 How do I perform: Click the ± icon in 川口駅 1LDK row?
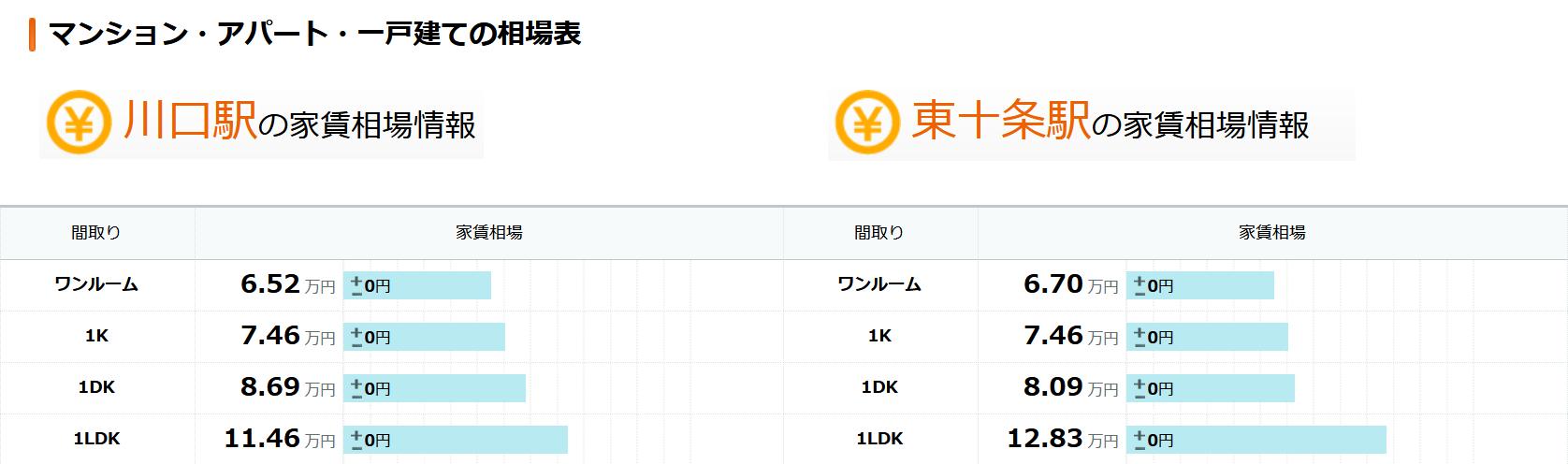(356, 440)
